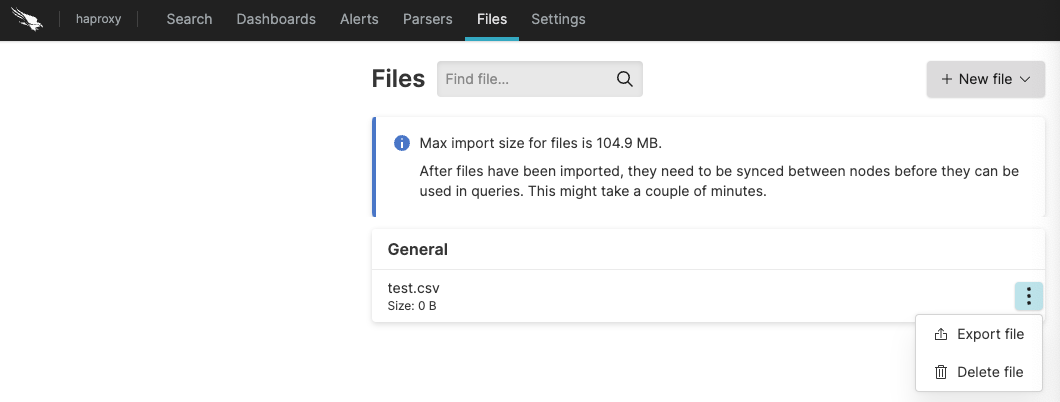Switch to the Alerts tab
The height and width of the screenshot is (402, 1060).
coord(359,20)
